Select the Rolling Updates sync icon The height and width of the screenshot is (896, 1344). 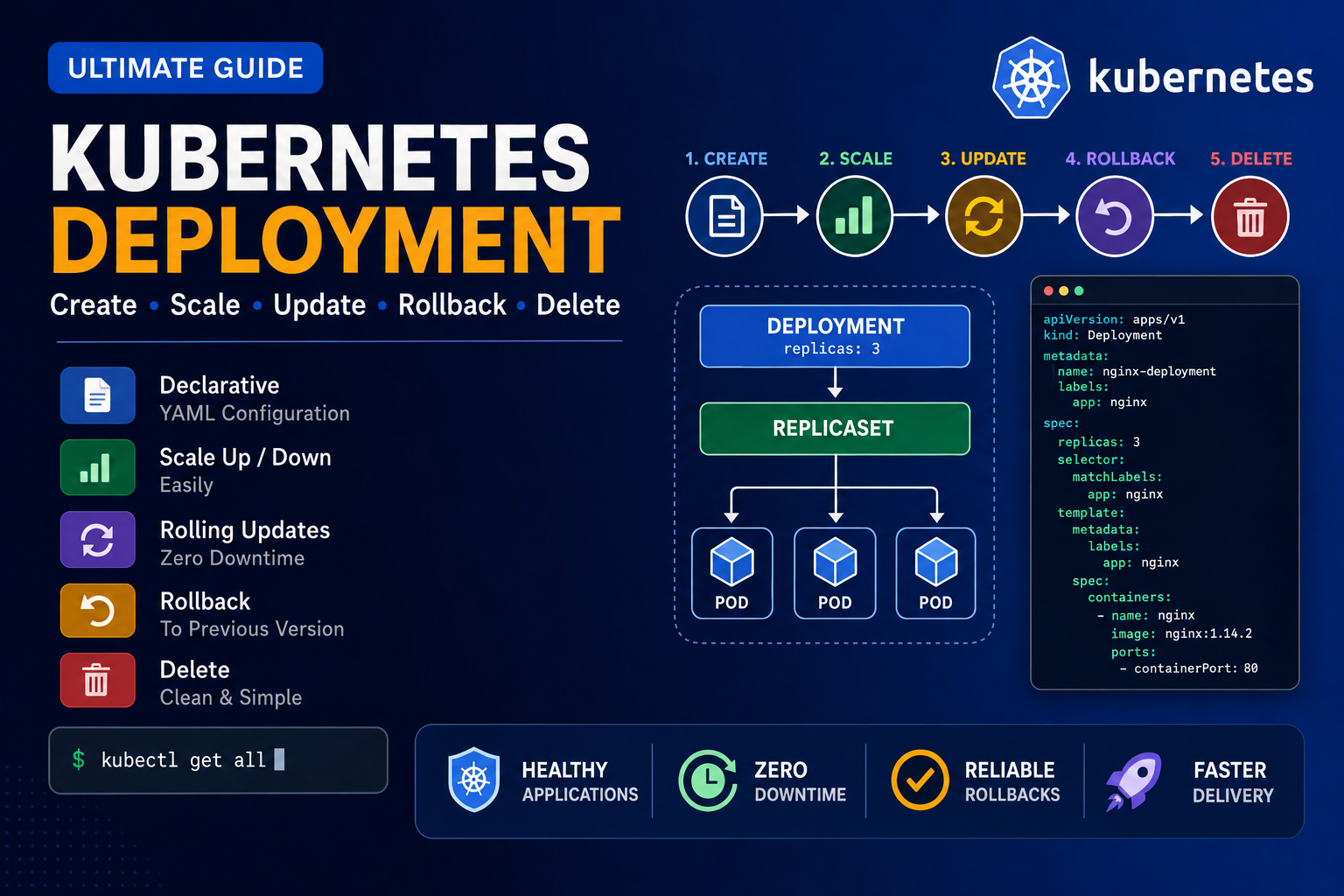(x=98, y=539)
